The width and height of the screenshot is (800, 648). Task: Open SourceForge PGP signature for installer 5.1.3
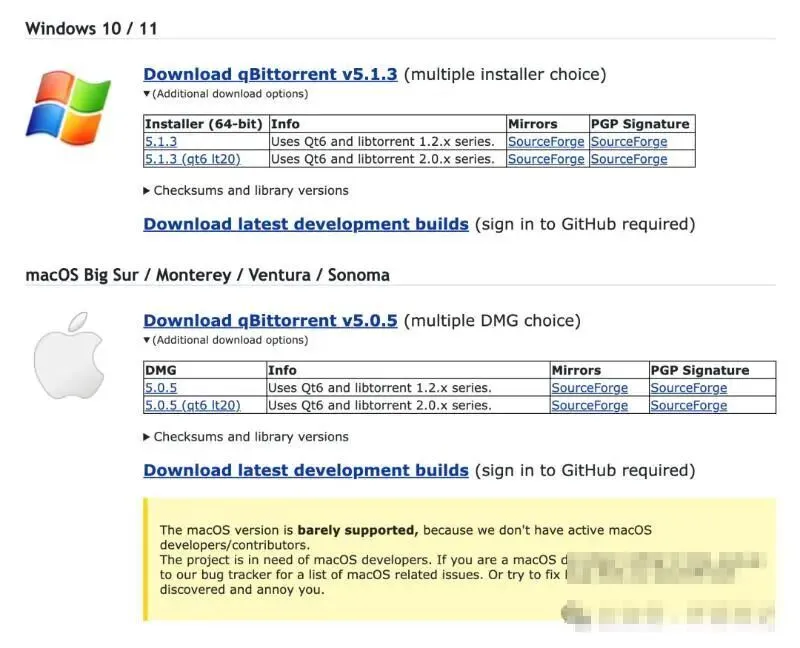click(x=629, y=142)
